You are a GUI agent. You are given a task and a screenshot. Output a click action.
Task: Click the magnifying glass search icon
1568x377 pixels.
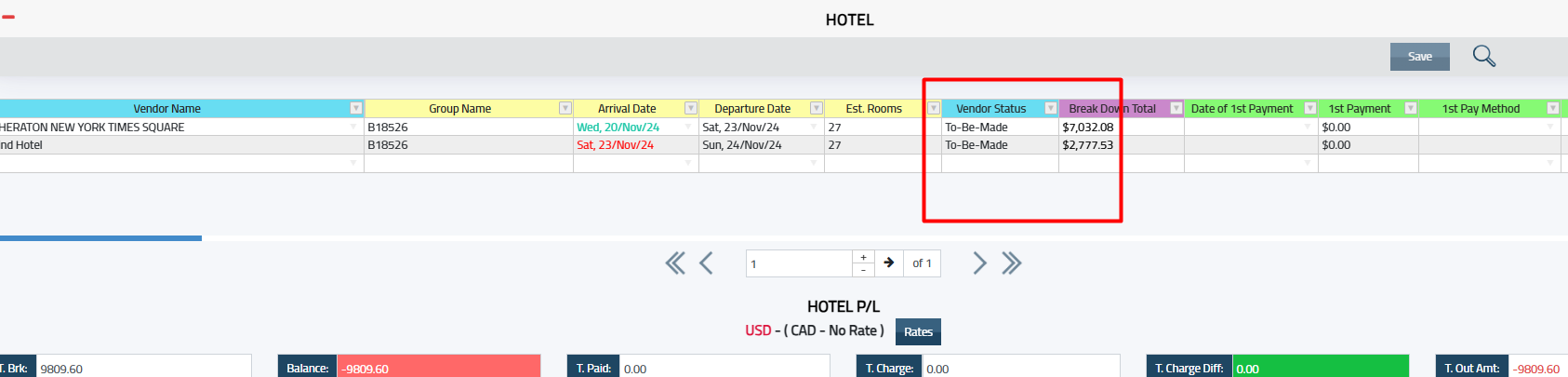1484,56
